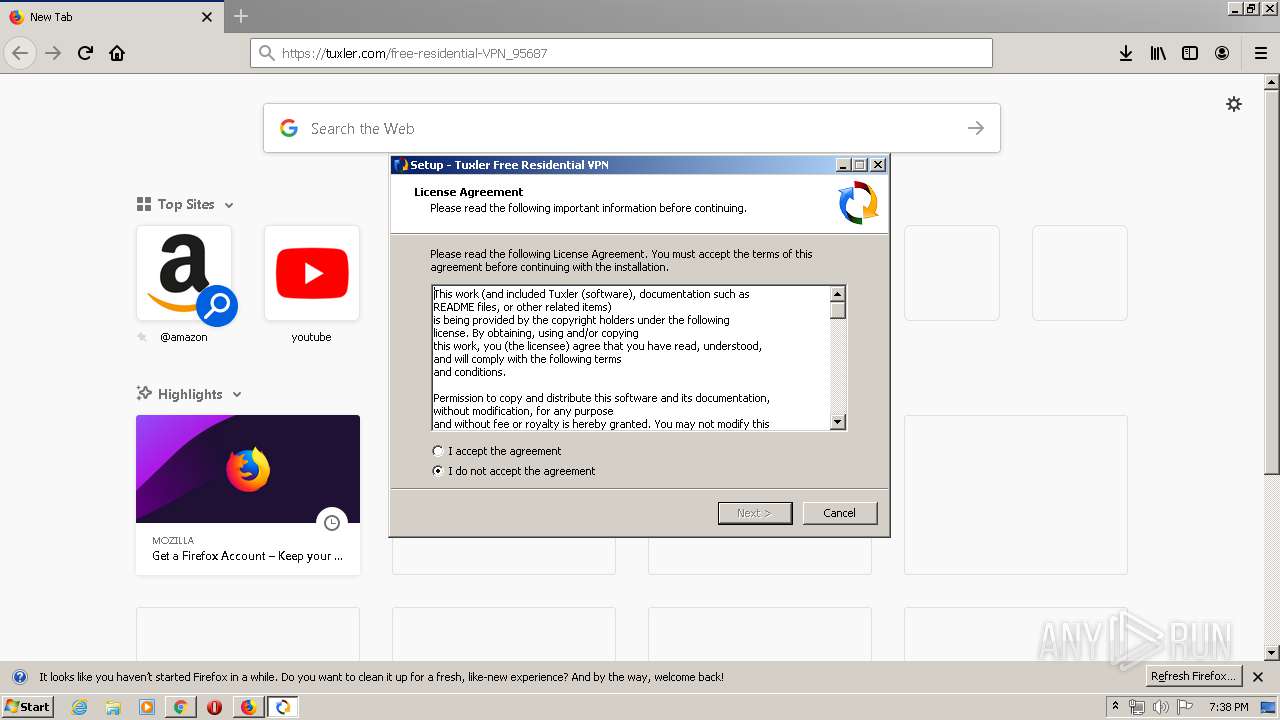Open Chrome from the taskbar
Viewport: 1280px width, 720px height.
tap(180, 707)
